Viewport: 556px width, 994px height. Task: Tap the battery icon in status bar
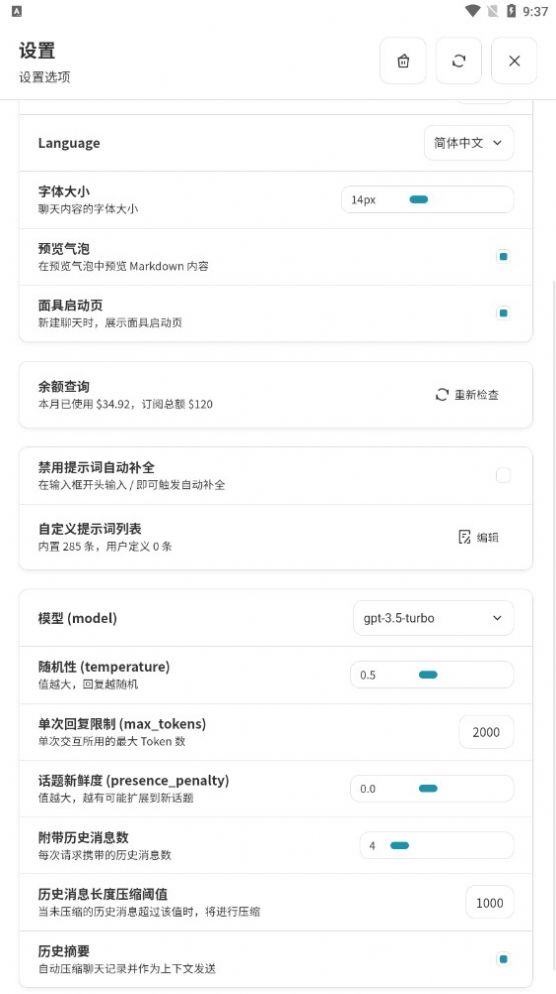click(x=511, y=11)
